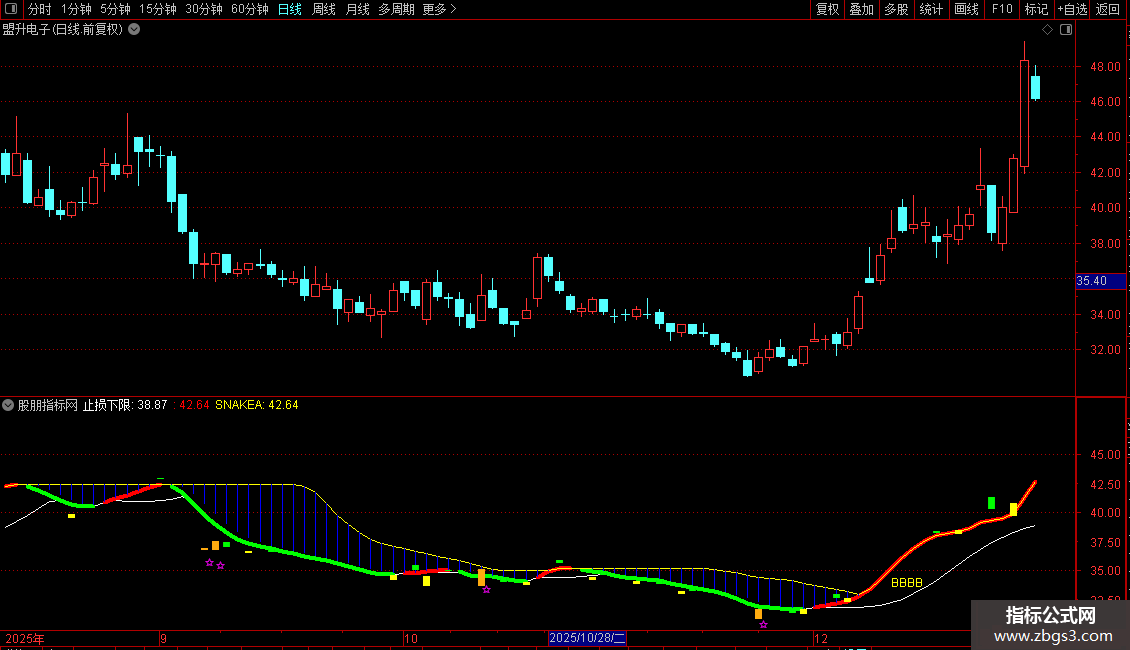This screenshot has width=1130, height=650.
Task: Click the diamond icon above the chart
Action: point(1048,30)
